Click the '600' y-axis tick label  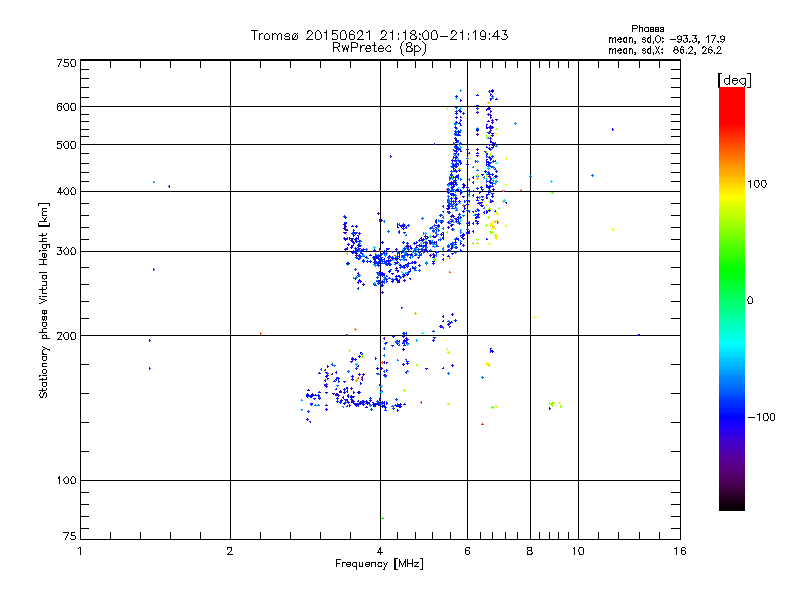(66, 107)
